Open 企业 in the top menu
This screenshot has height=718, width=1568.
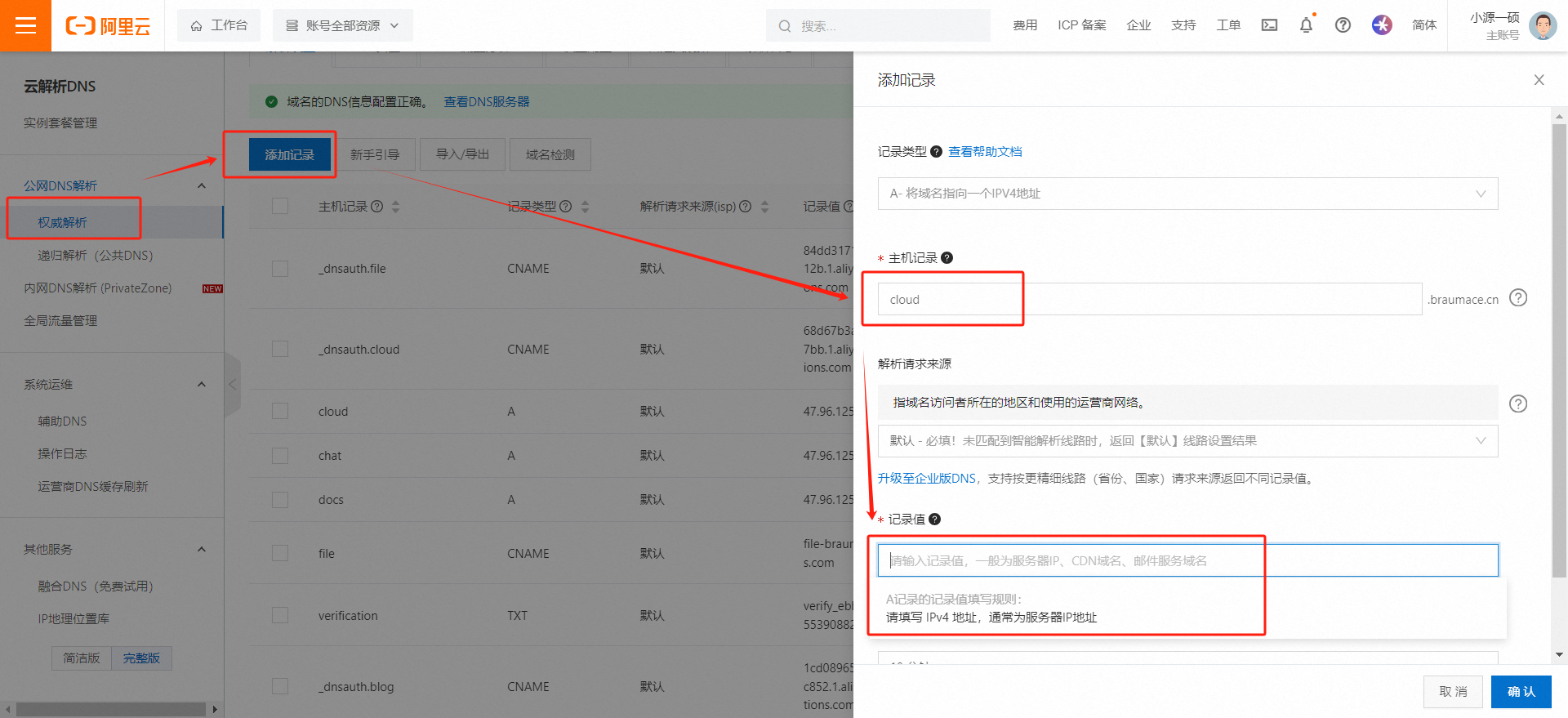(x=1138, y=25)
